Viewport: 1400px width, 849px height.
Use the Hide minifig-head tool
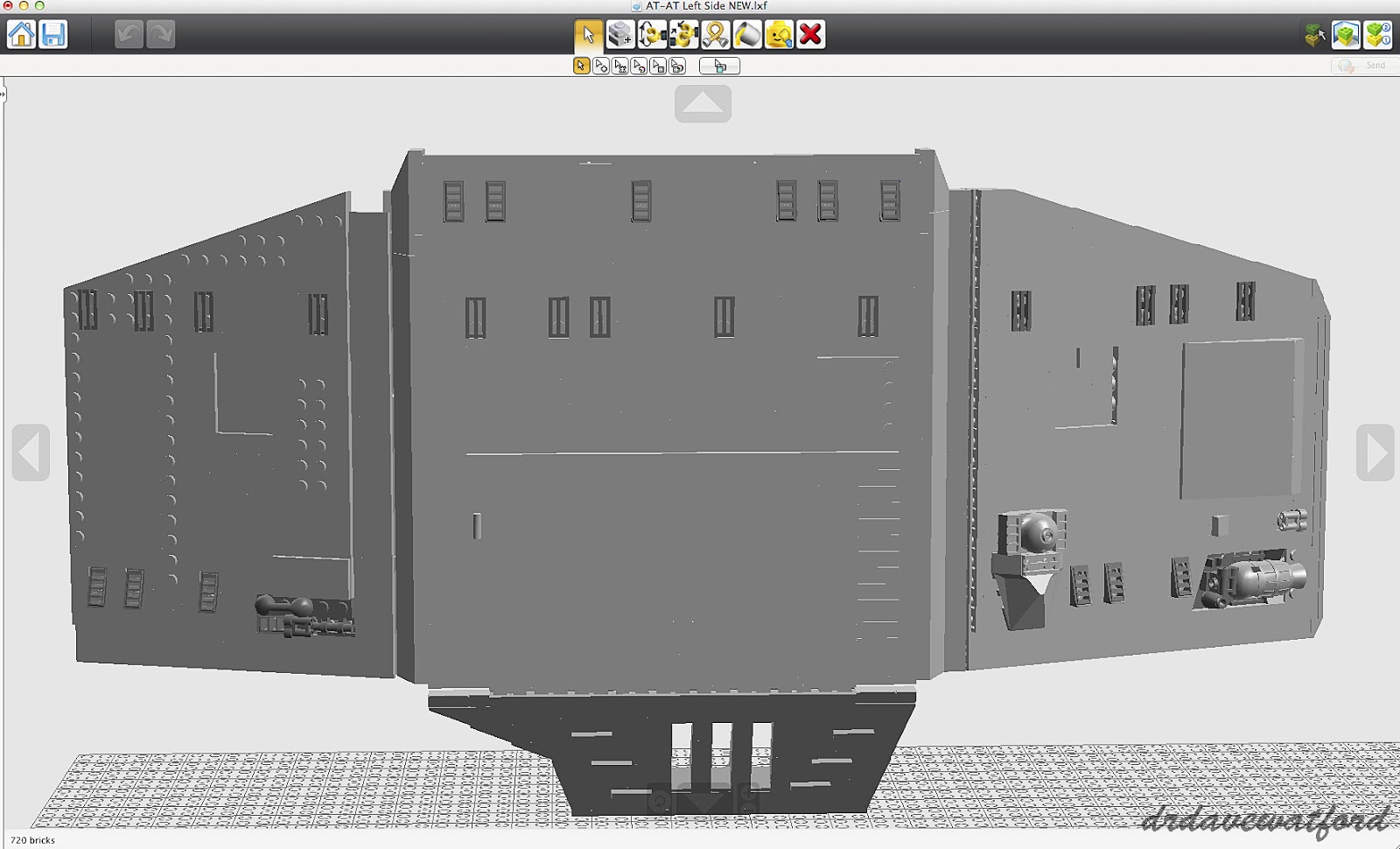click(779, 35)
